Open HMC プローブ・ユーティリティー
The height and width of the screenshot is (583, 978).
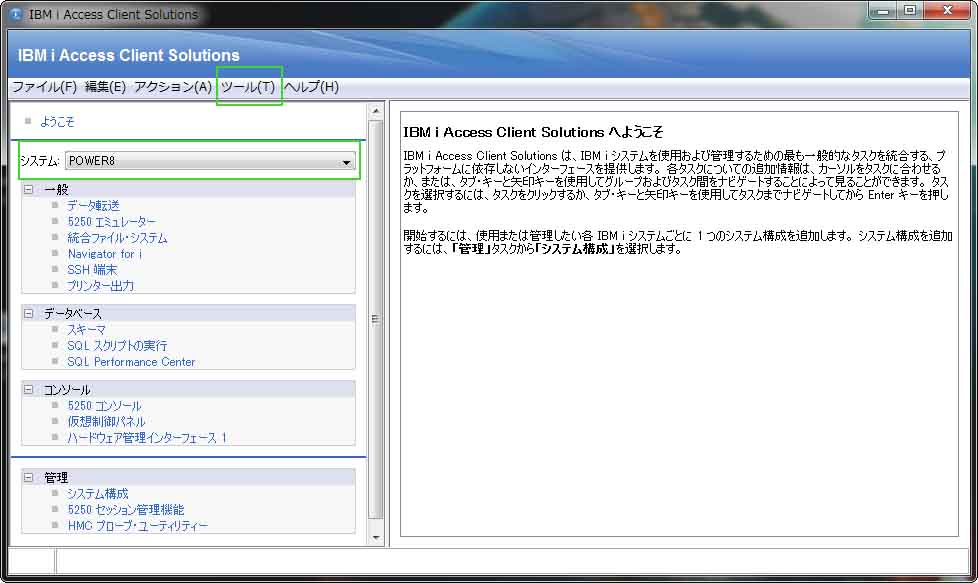click(x=138, y=526)
